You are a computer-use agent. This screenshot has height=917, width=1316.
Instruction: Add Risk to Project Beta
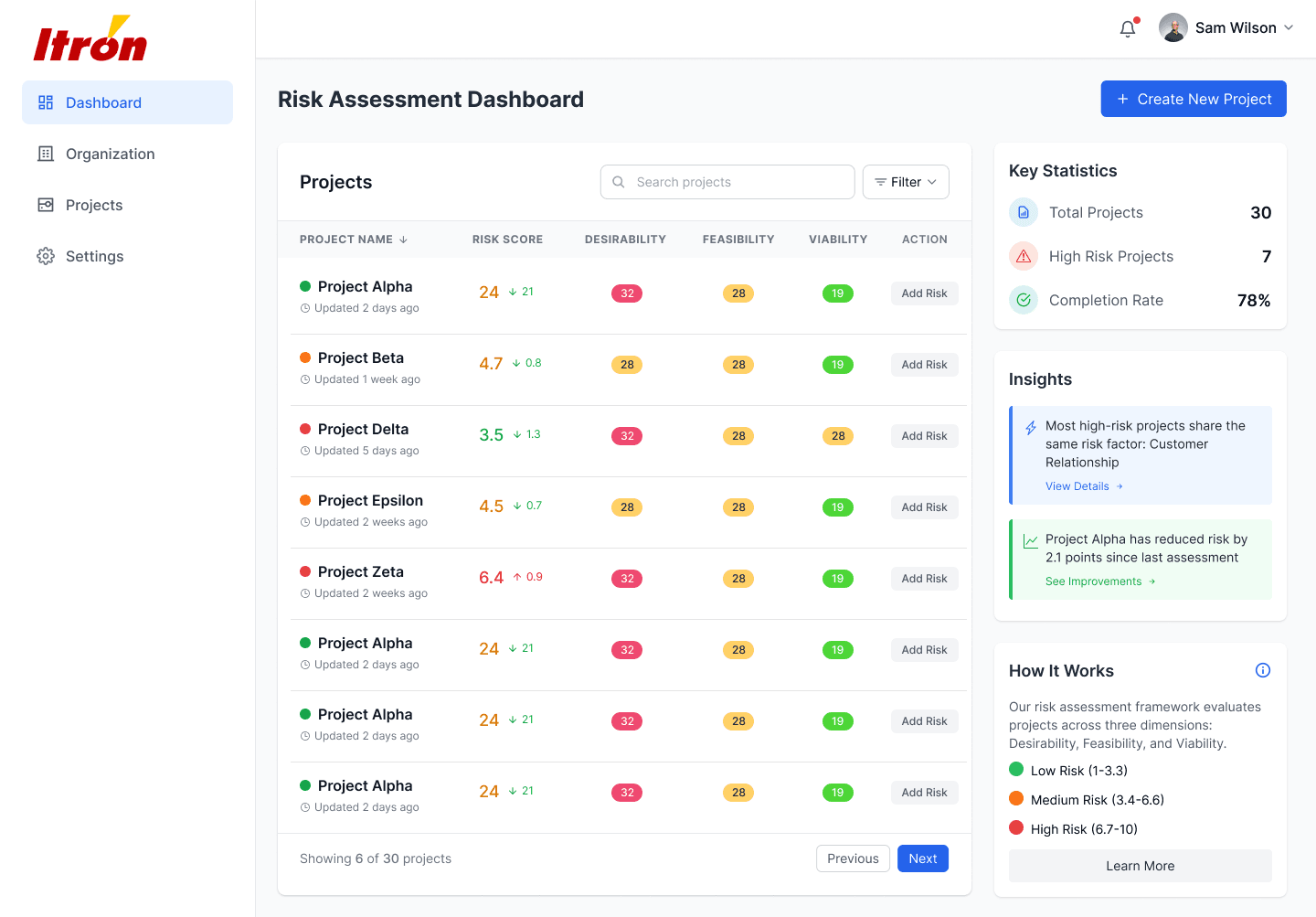tap(924, 365)
